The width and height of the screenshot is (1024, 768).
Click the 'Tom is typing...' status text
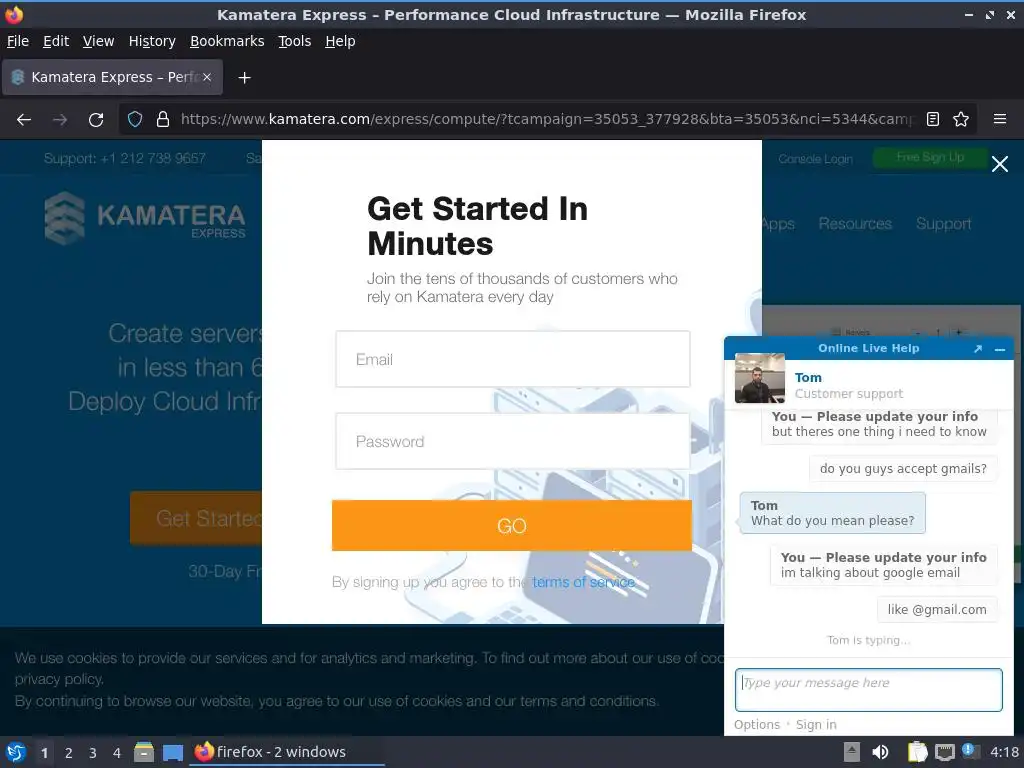pyautogui.click(x=869, y=640)
